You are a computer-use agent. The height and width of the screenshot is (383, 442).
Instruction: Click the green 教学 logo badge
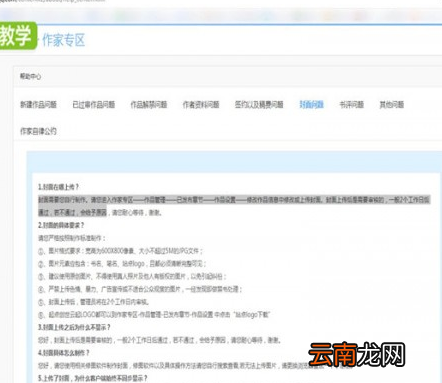pyautogui.click(x=18, y=35)
